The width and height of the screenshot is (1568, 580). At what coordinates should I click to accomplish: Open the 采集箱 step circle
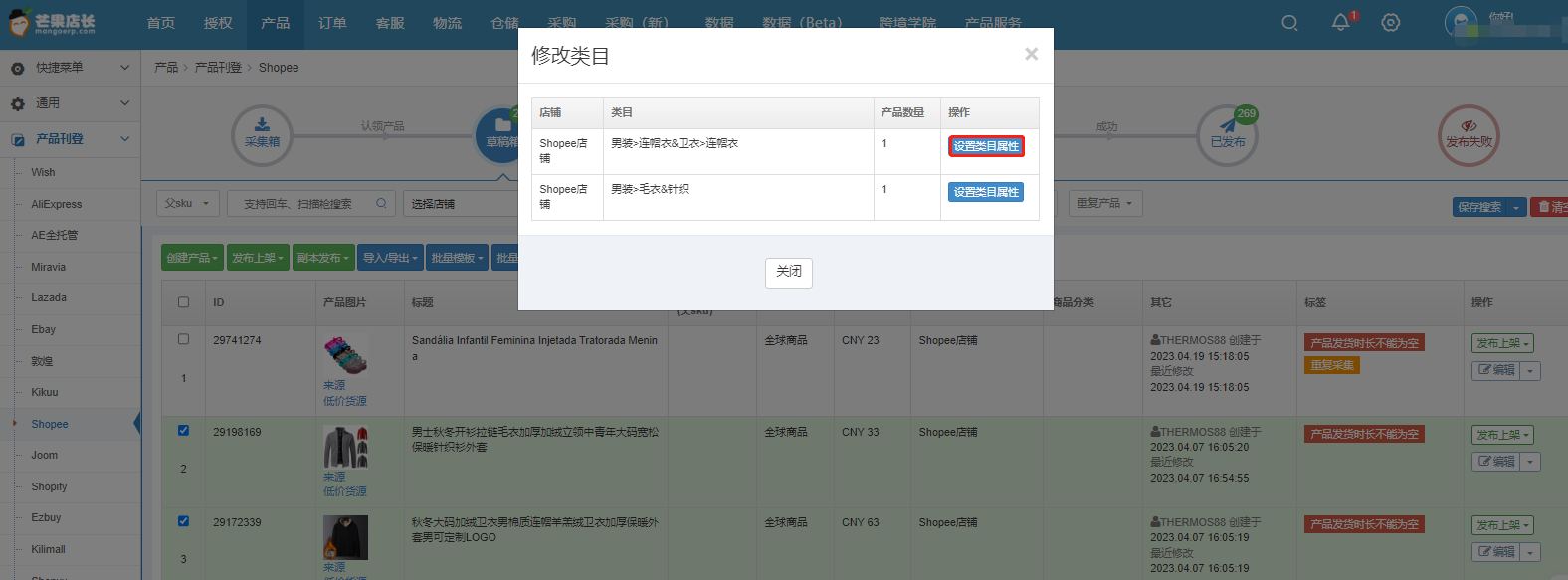pyautogui.click(x=262, y=135)
